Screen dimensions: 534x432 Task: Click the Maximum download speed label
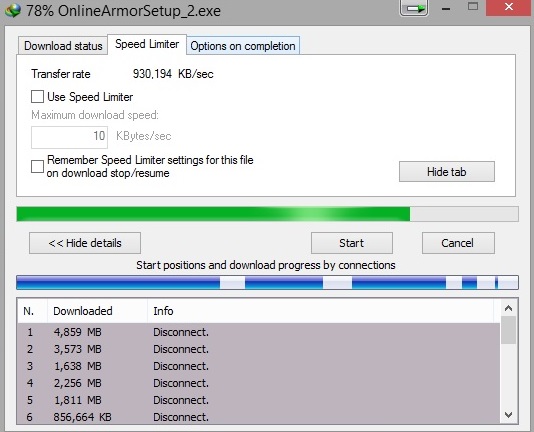coord(95,115)
